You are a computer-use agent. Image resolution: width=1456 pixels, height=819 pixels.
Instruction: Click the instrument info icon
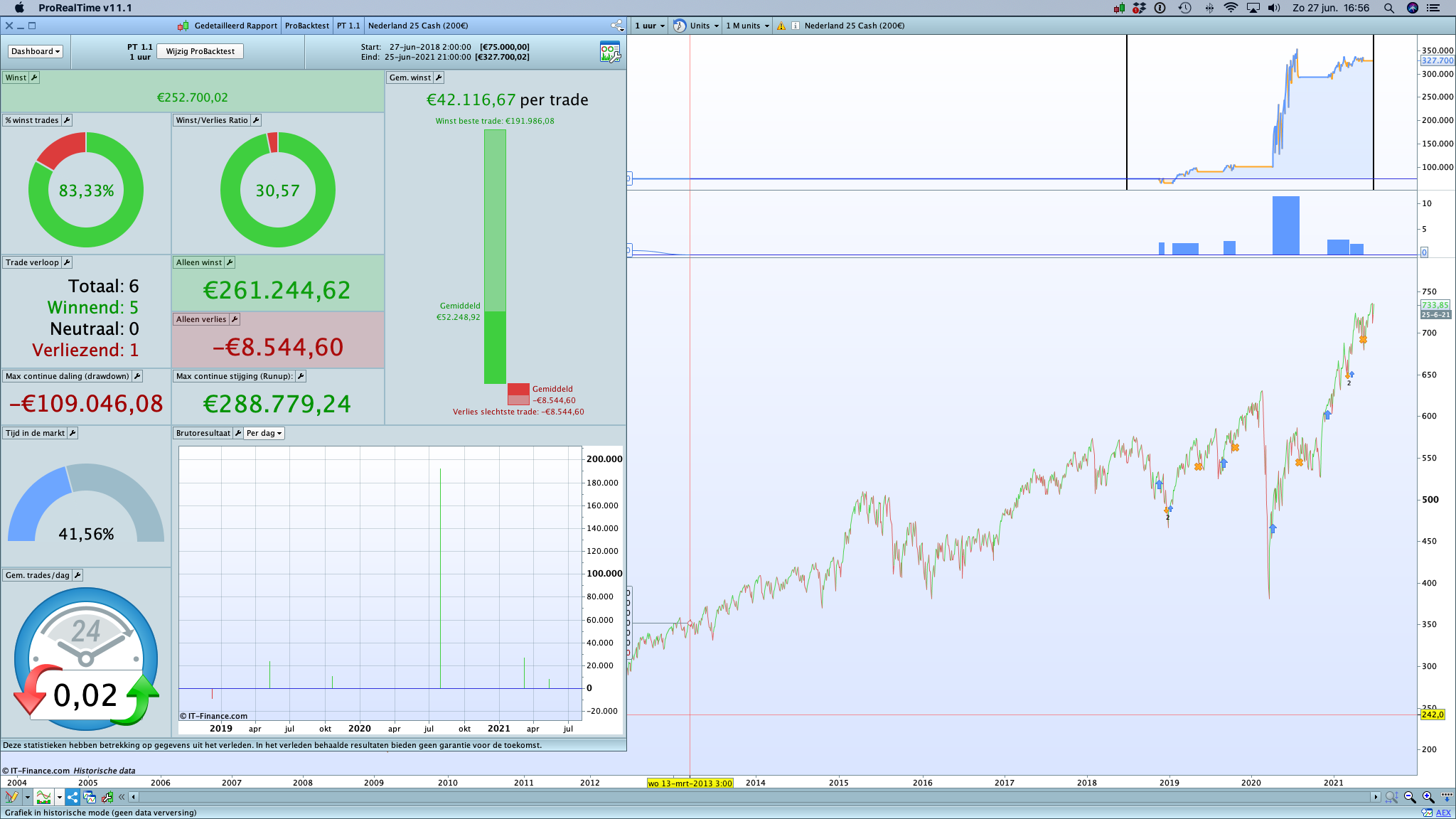tap(796, 26)
